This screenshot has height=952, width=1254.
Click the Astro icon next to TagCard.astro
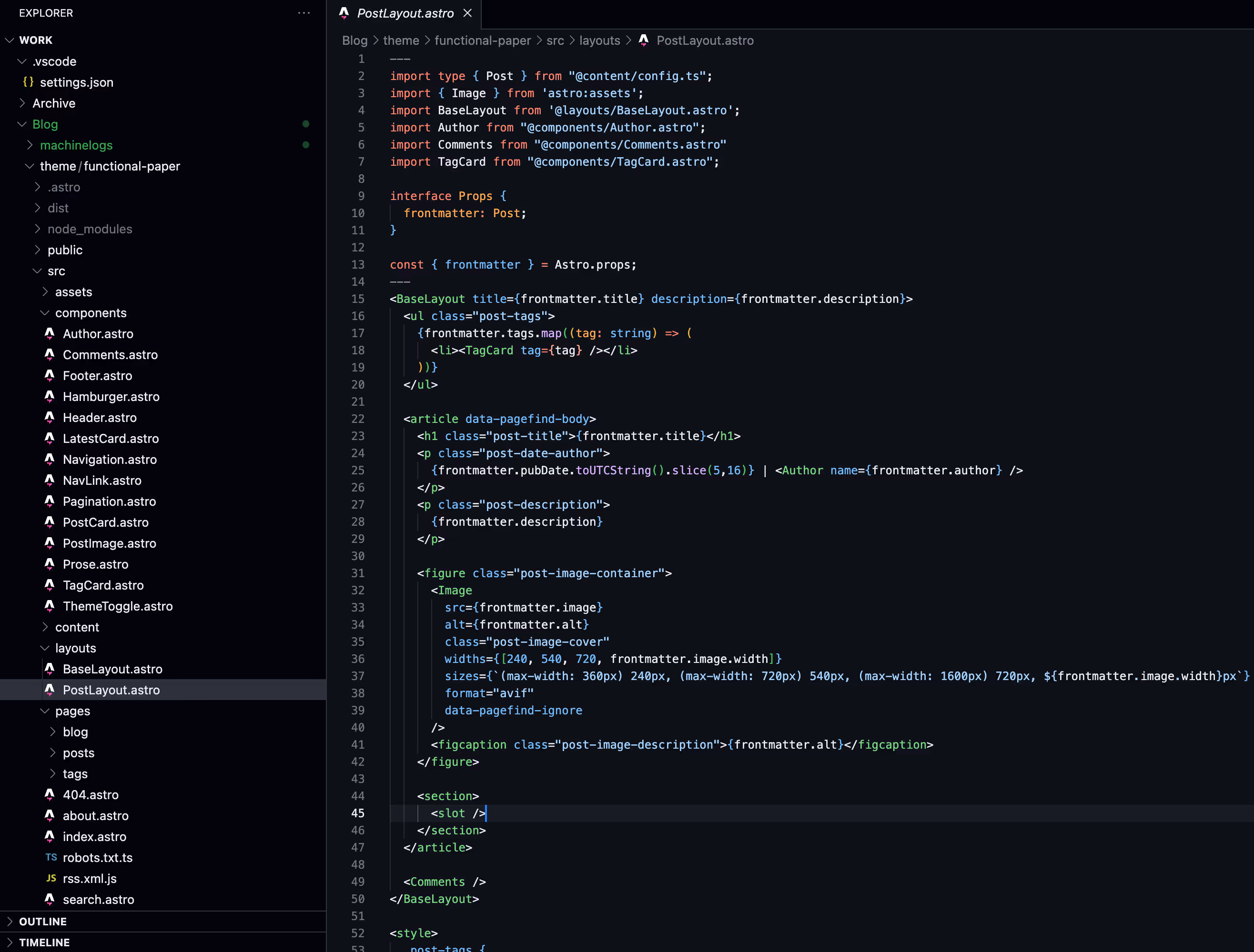[x=50, y=585]
